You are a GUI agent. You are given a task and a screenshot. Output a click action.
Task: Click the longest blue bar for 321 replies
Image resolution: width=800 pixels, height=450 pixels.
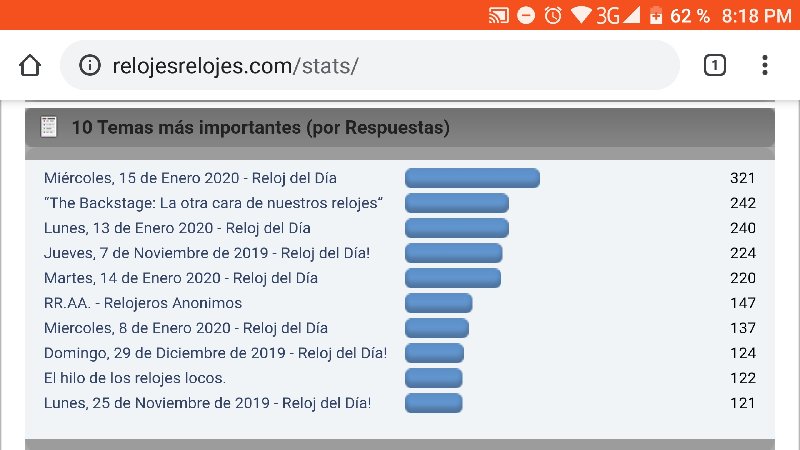pyautogui.click(x=472, y=178)
